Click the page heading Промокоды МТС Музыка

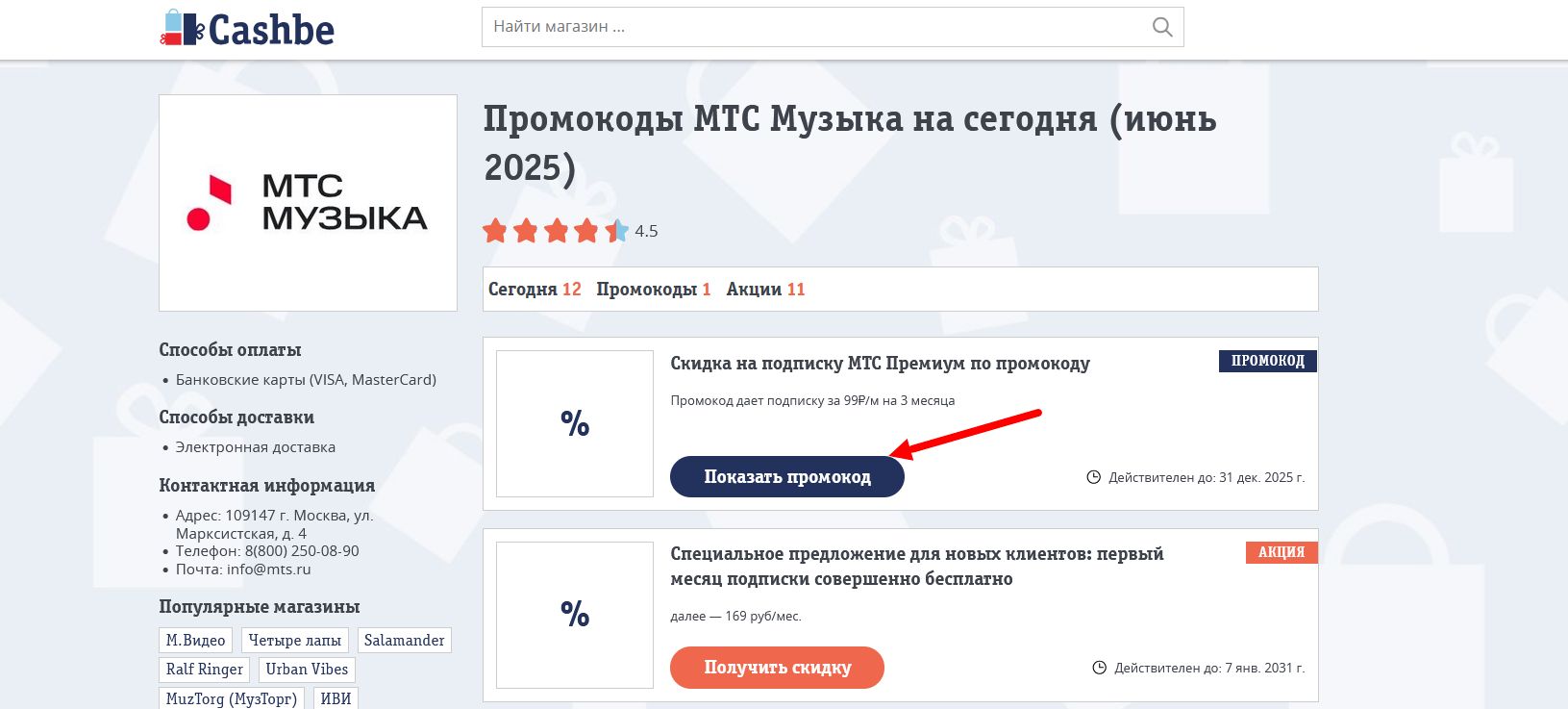click(x=850, y=143)
